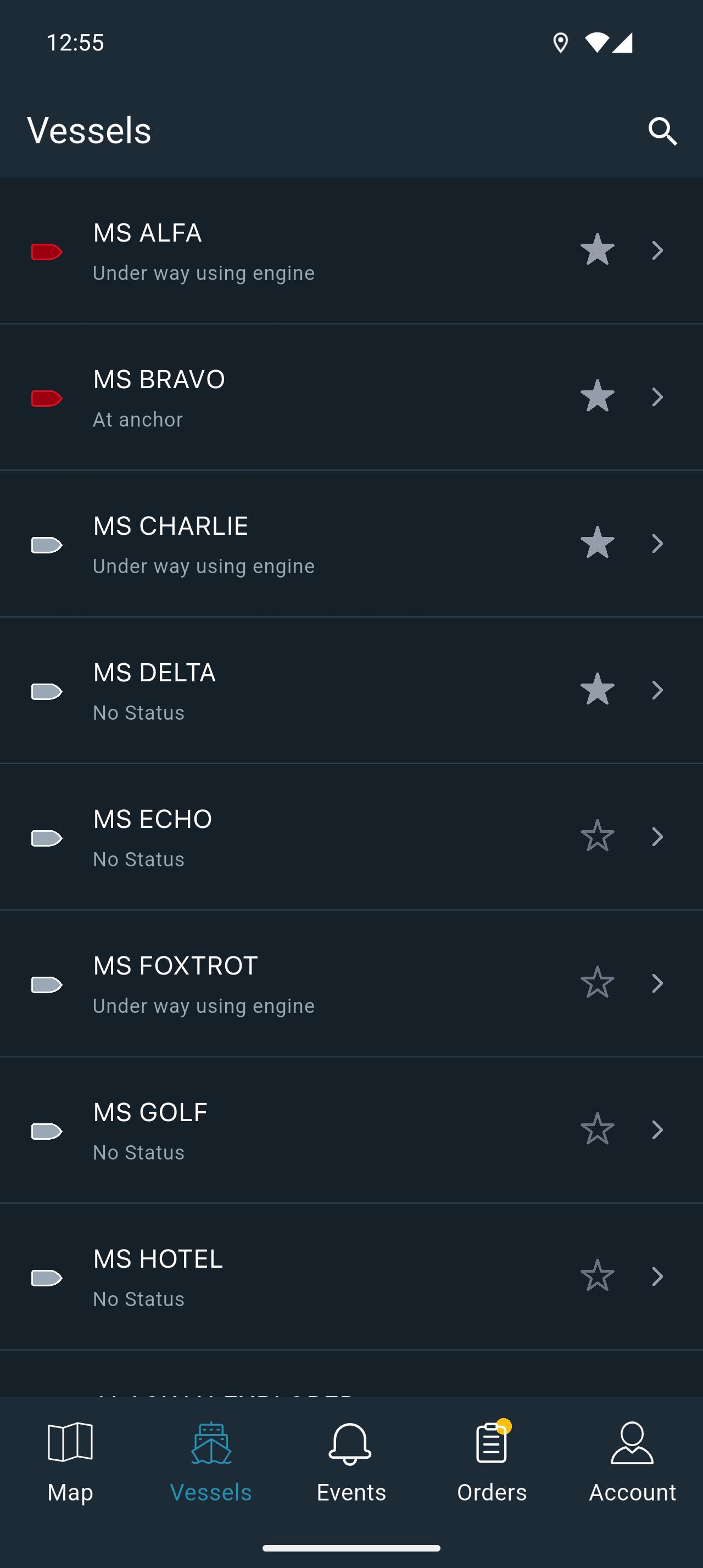Open the Events bell tab
703x1568 pixels.
tap(351, 1461)
